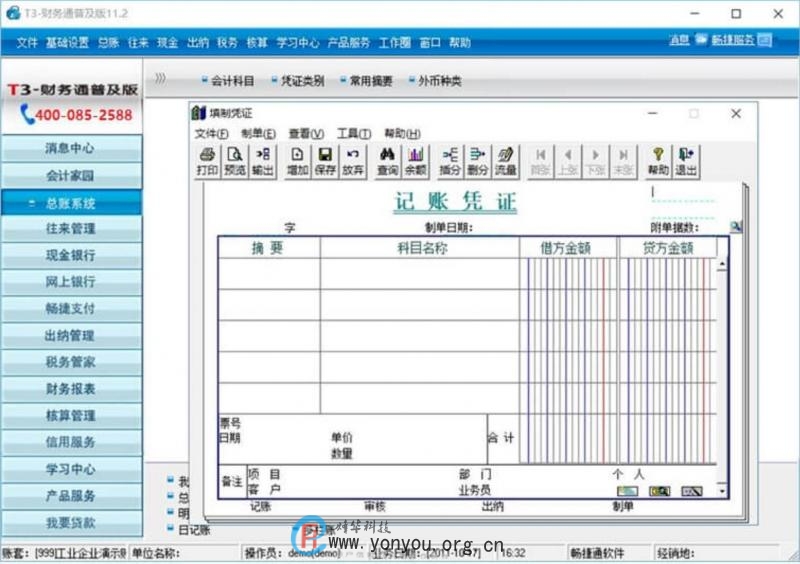Click first row 借方金额 cell
The width and height of the screenshot is (800, 564).
(x=568, y=274)
